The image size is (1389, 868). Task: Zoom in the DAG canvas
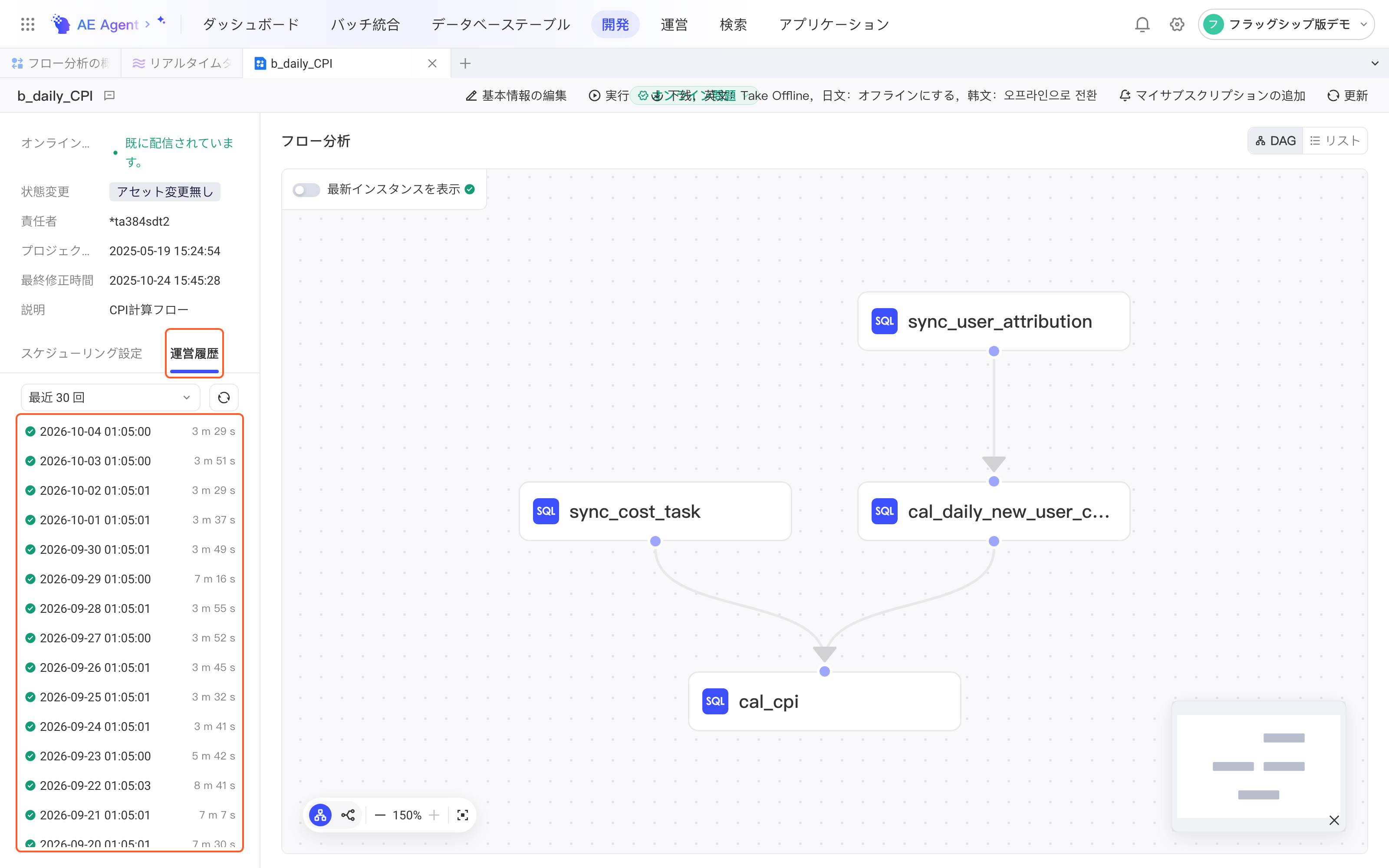[434, 815]
